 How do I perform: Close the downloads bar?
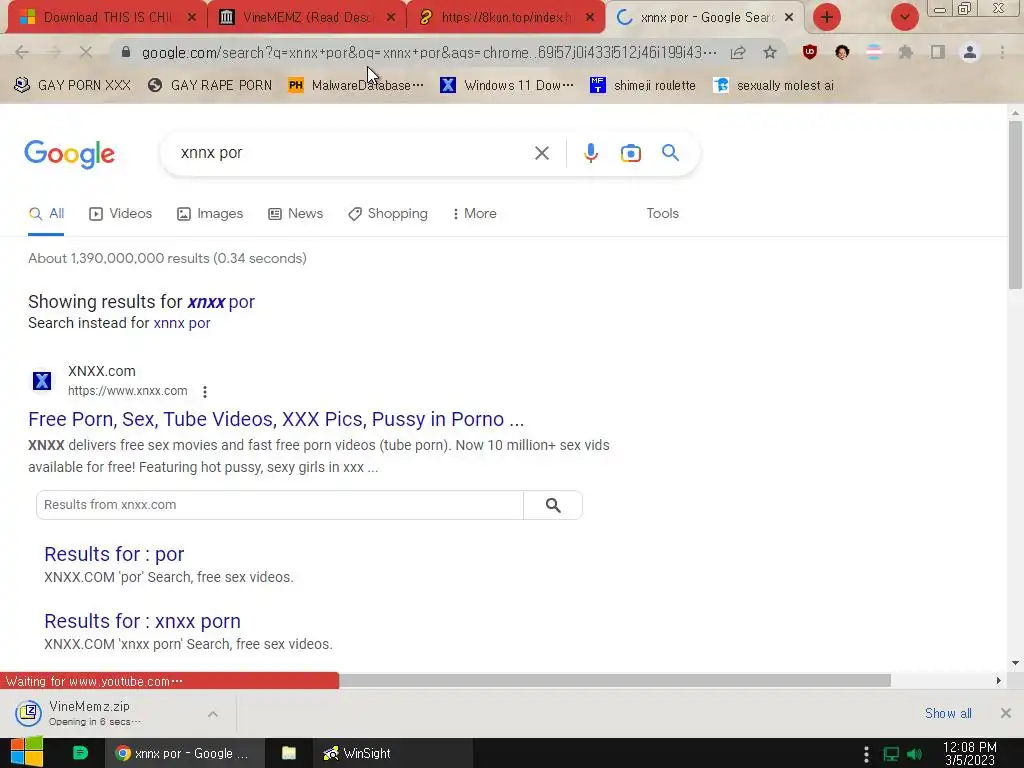pyautogui.click(x=1006, y=713)
